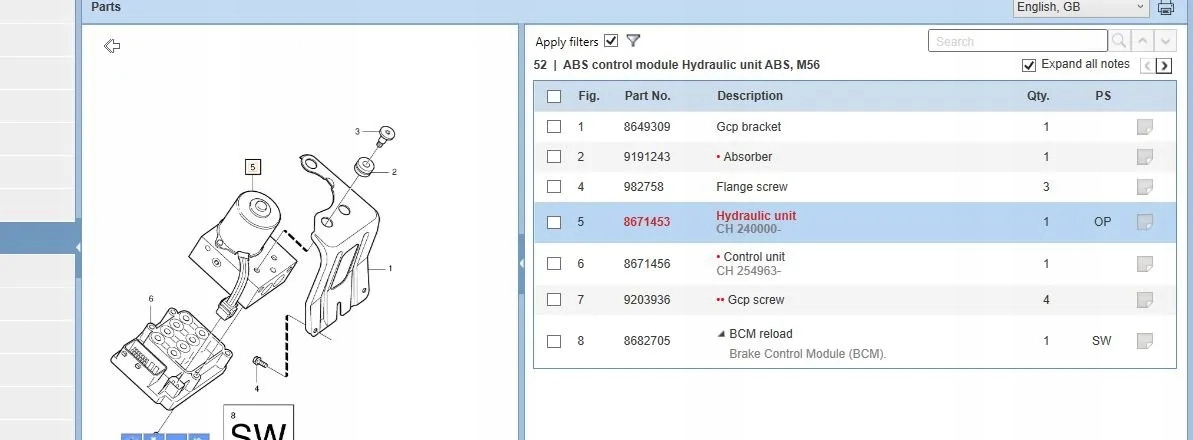Click into the Search field
This screenshot has width=1193, height=440.
[x=1017, y=41]
